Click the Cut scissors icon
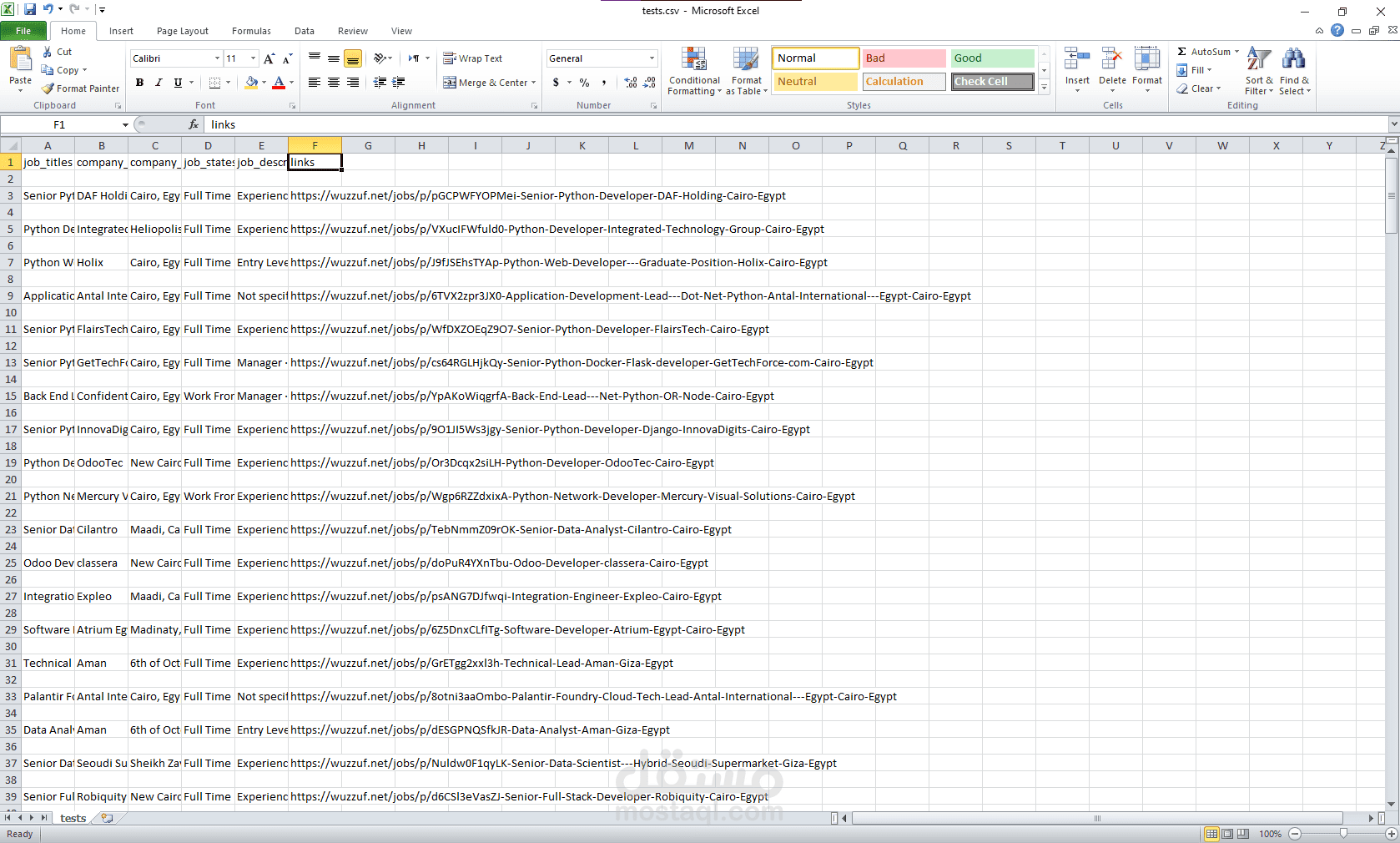1400x843 pixels. point(48,52)
